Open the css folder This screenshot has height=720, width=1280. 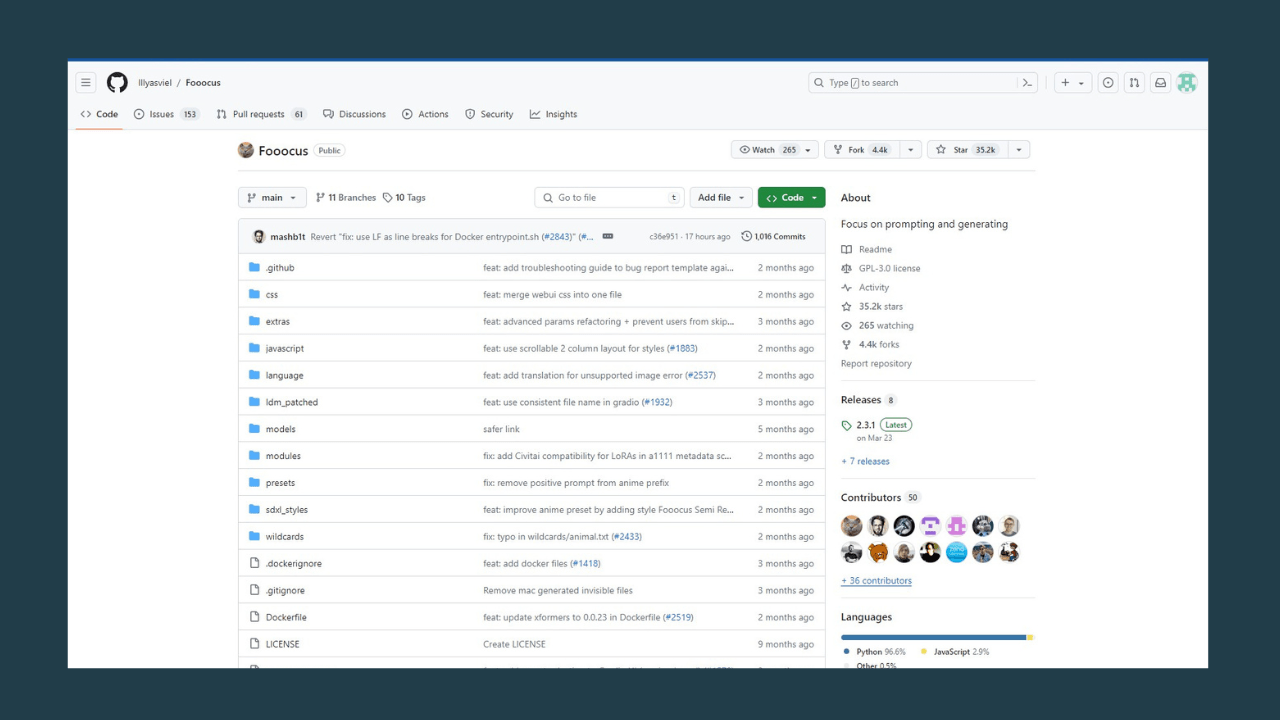coord(272,295)
